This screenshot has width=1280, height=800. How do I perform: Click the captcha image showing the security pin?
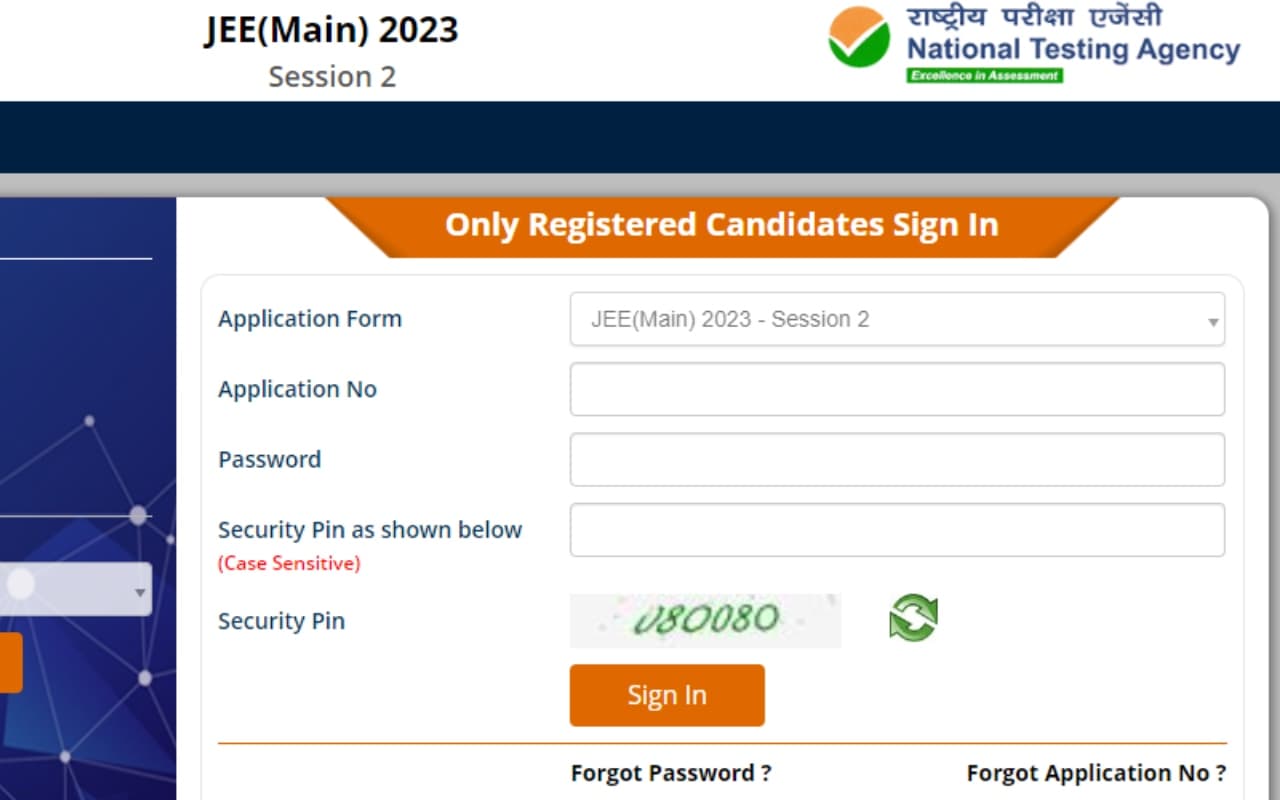[705, 619]
